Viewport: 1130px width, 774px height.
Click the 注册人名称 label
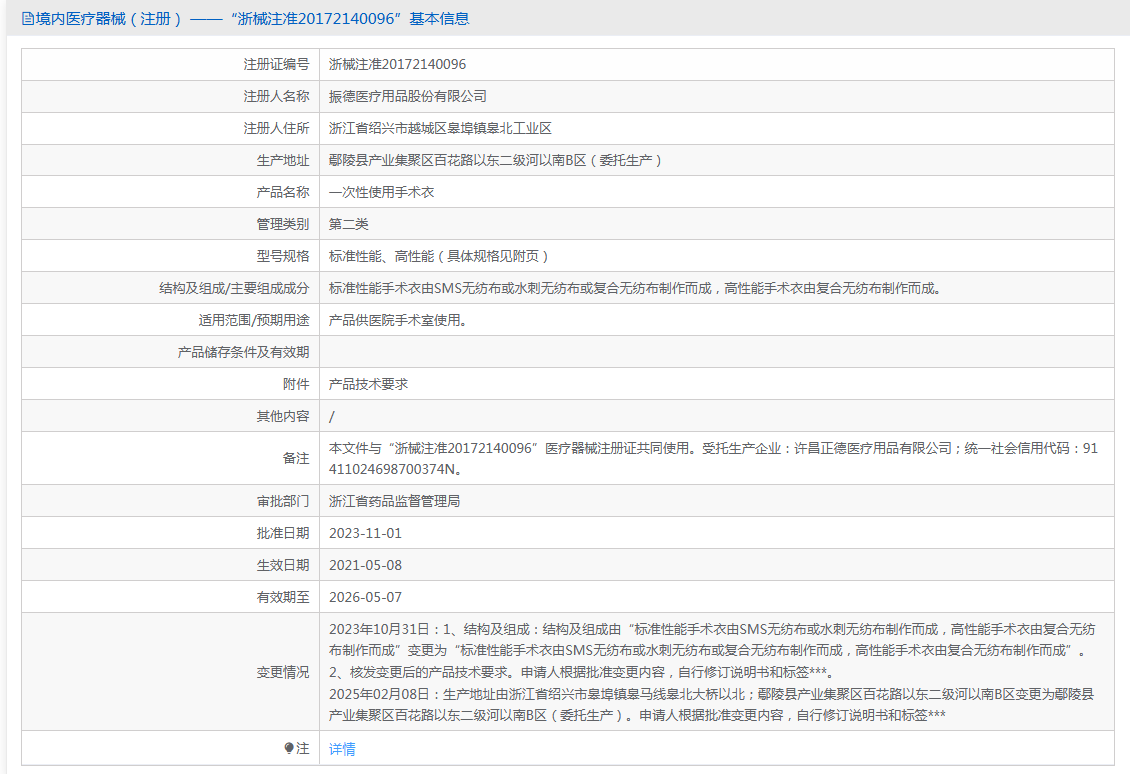click(276, 96)
